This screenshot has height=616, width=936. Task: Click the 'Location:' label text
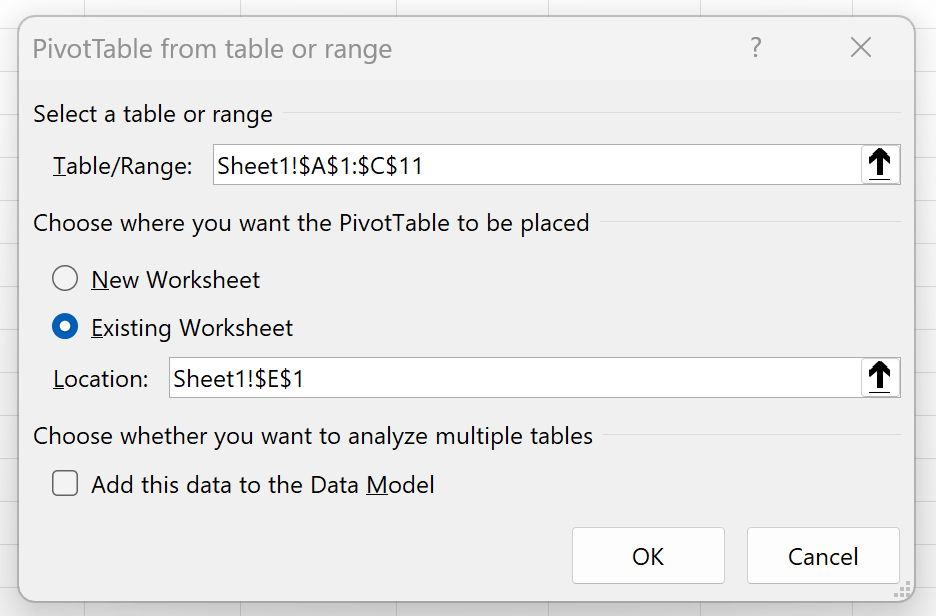click(x=101, y=379)
